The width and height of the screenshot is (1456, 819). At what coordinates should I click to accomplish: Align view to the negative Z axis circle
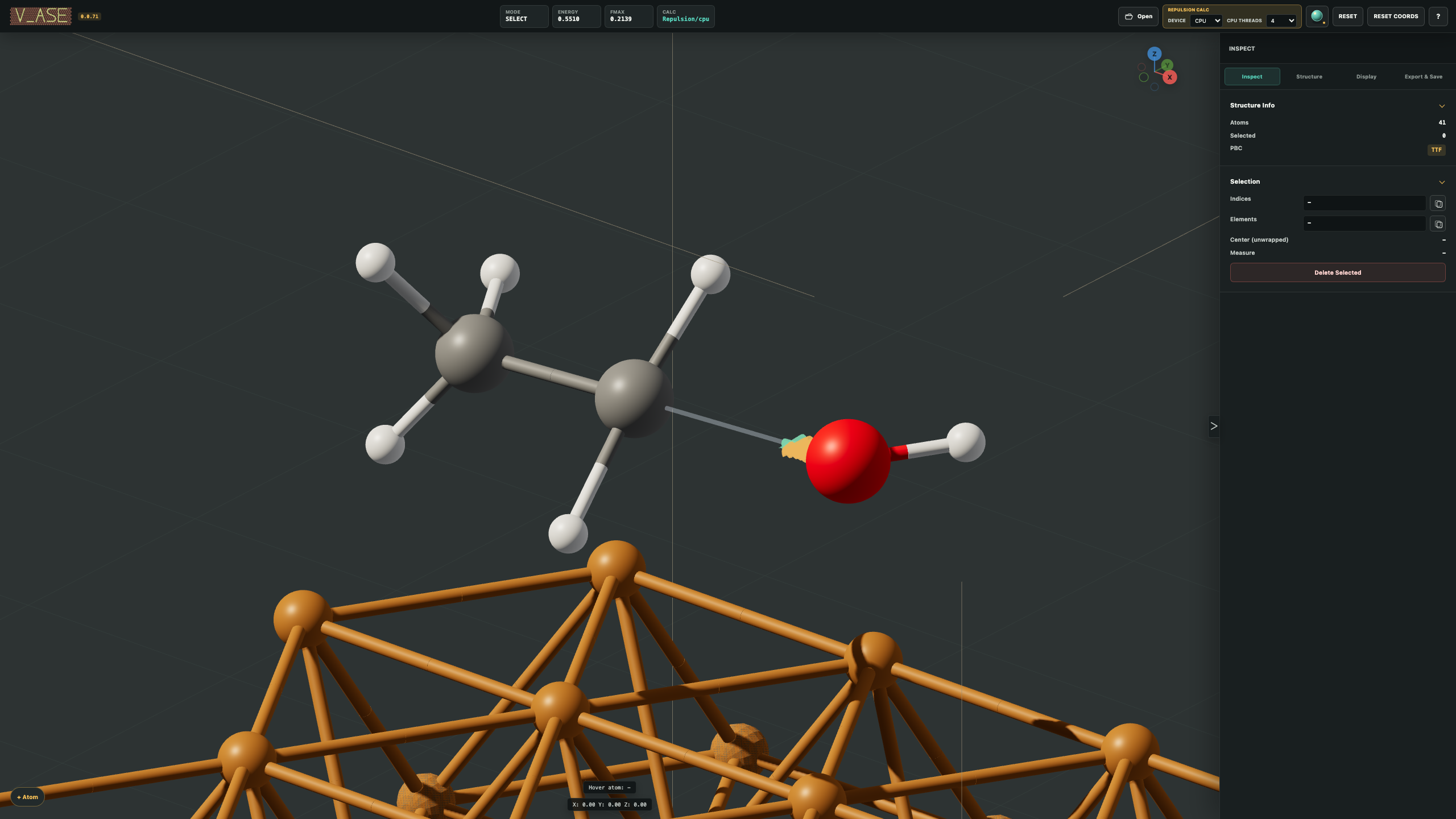pyautogui.click(x=1154, y=87)
